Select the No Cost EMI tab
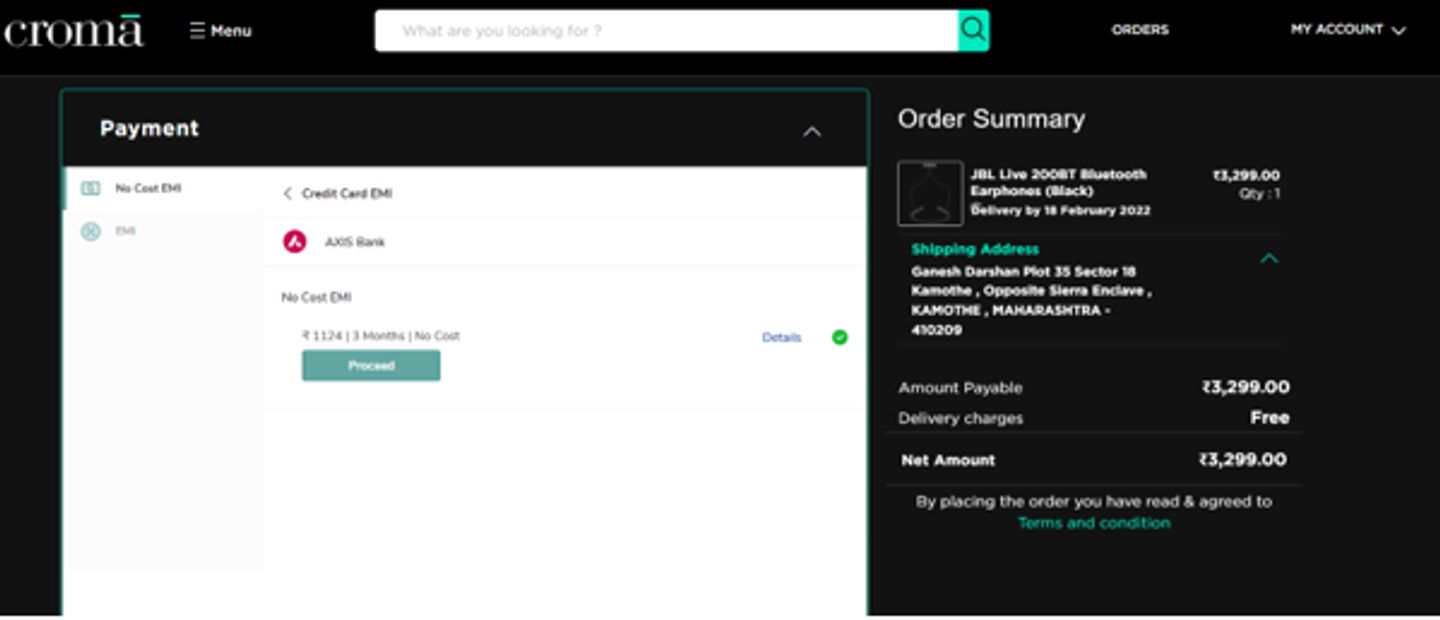Viewport: 1440px width, 620px height. [164, 188]
